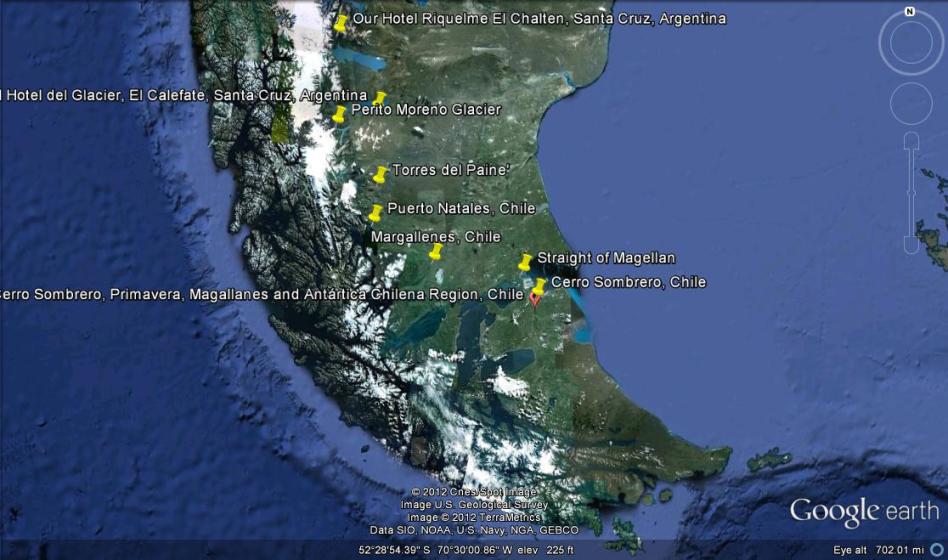Select the Torres del Paine pushpin
This screenshot has width=948, height=560.
click(380, 175)
